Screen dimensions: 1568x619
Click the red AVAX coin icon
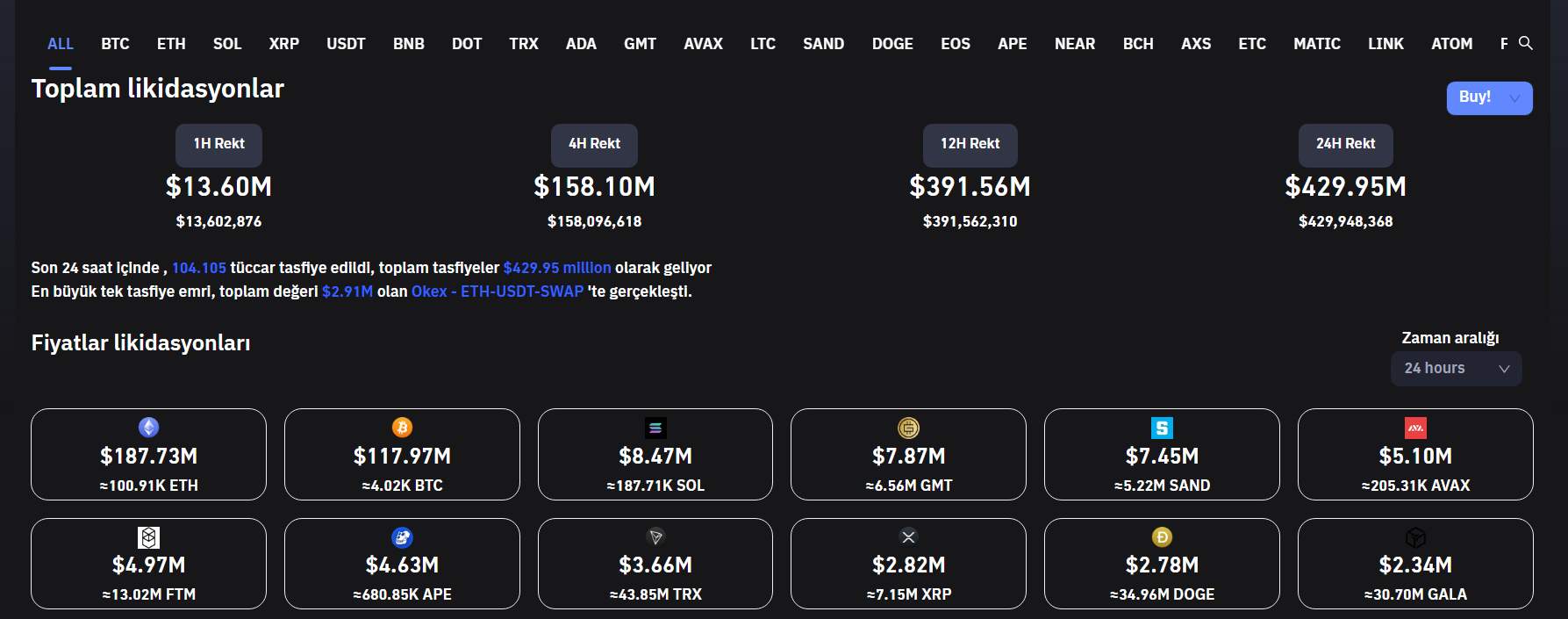coord(1415,428)
